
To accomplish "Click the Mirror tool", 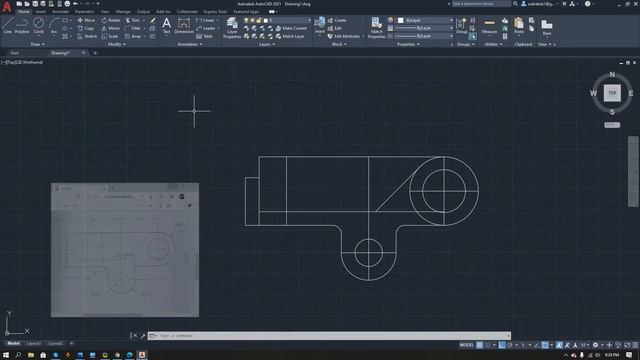I will pyautogui.click(x=111, y=28).
